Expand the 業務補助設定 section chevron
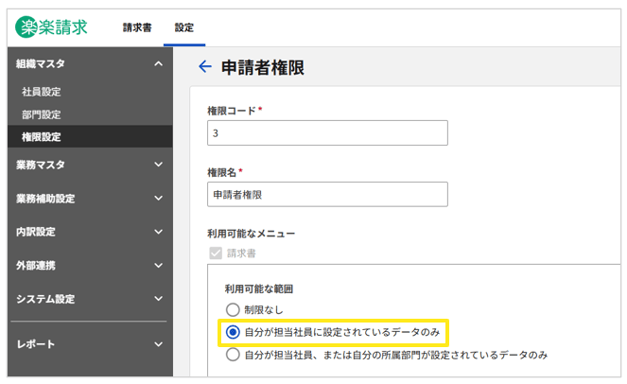Screen dimensions: 627x384 [x=158, y=198]
